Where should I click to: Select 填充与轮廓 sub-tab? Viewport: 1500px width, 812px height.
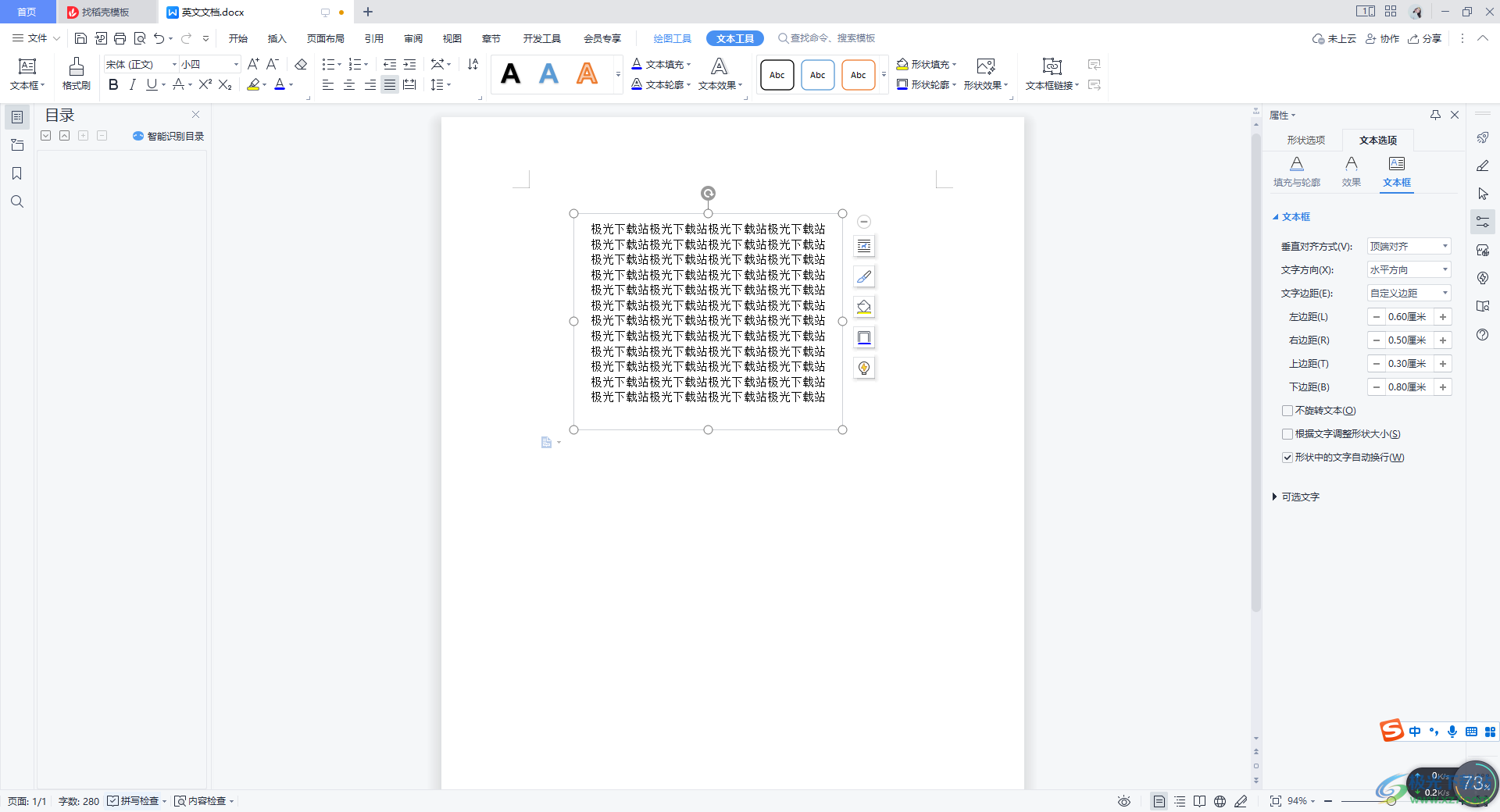[1297, 172]
